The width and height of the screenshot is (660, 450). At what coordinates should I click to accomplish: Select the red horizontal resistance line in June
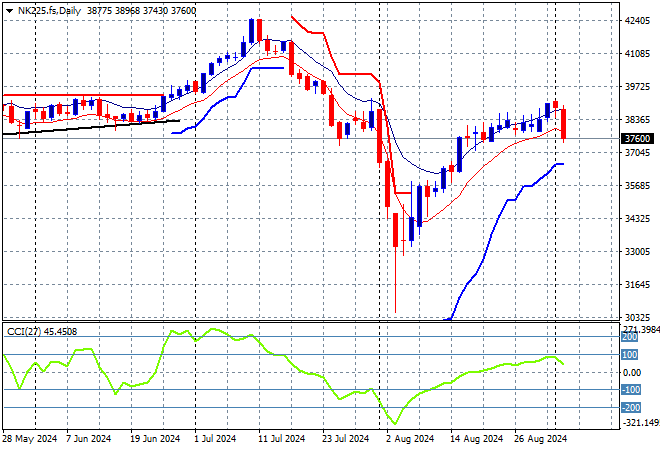point(80,96)
